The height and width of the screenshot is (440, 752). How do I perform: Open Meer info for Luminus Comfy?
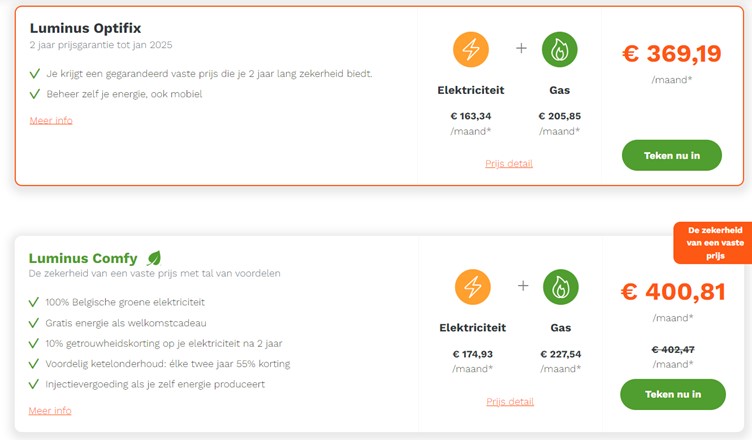pos(50,411)
